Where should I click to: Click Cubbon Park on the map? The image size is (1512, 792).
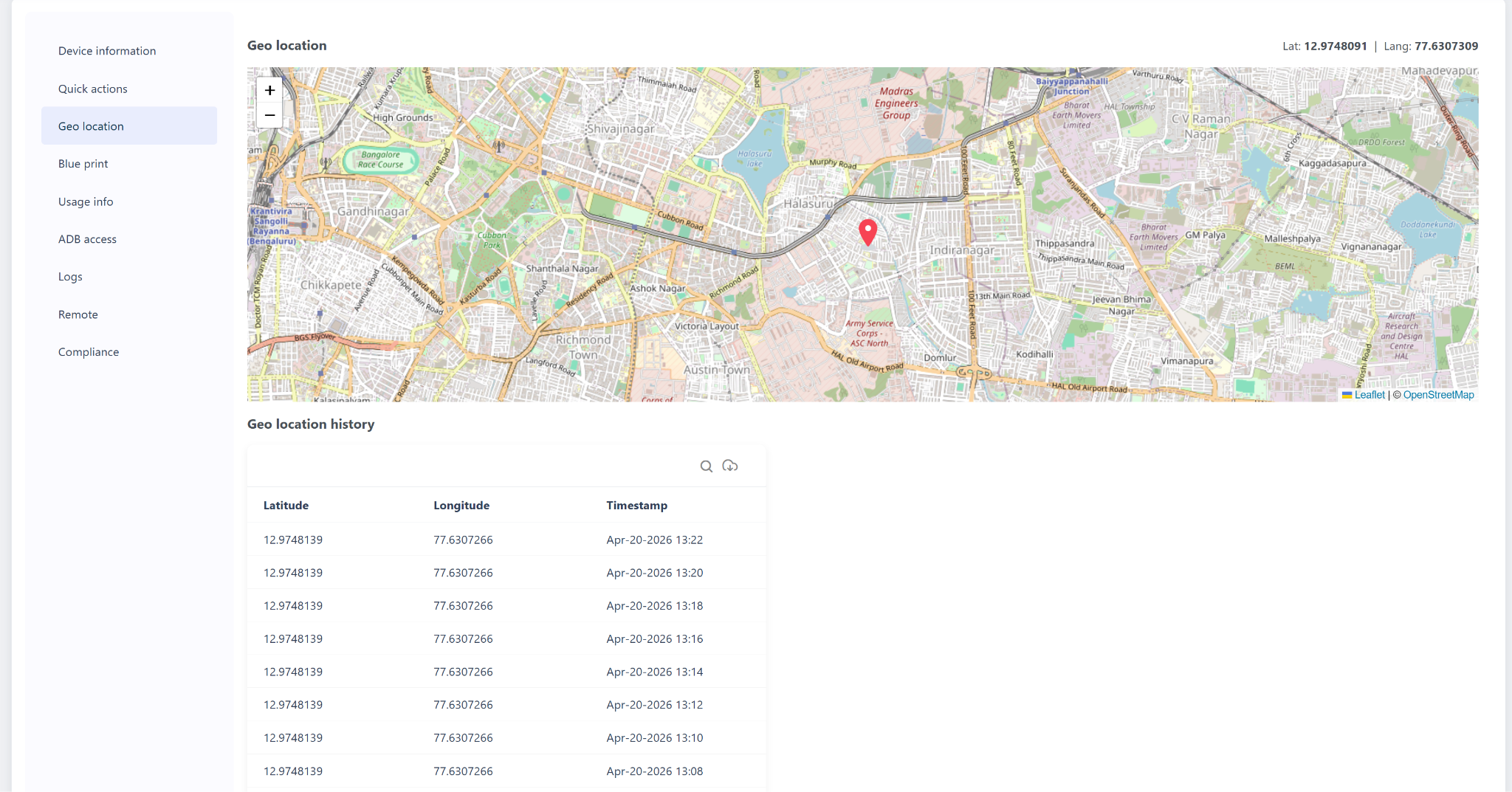[x=492, y=240]
